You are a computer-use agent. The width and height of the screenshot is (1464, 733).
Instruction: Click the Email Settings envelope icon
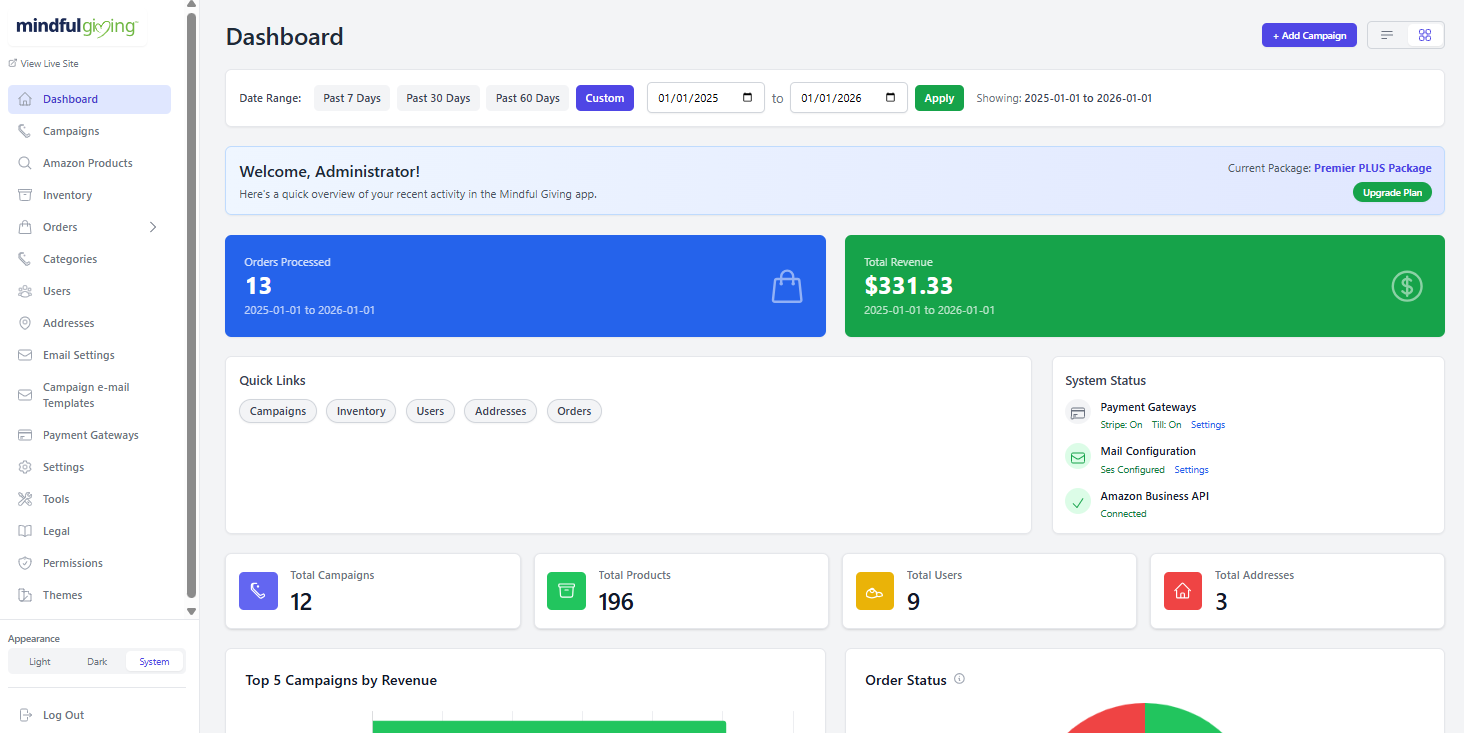tap(22, 354)
